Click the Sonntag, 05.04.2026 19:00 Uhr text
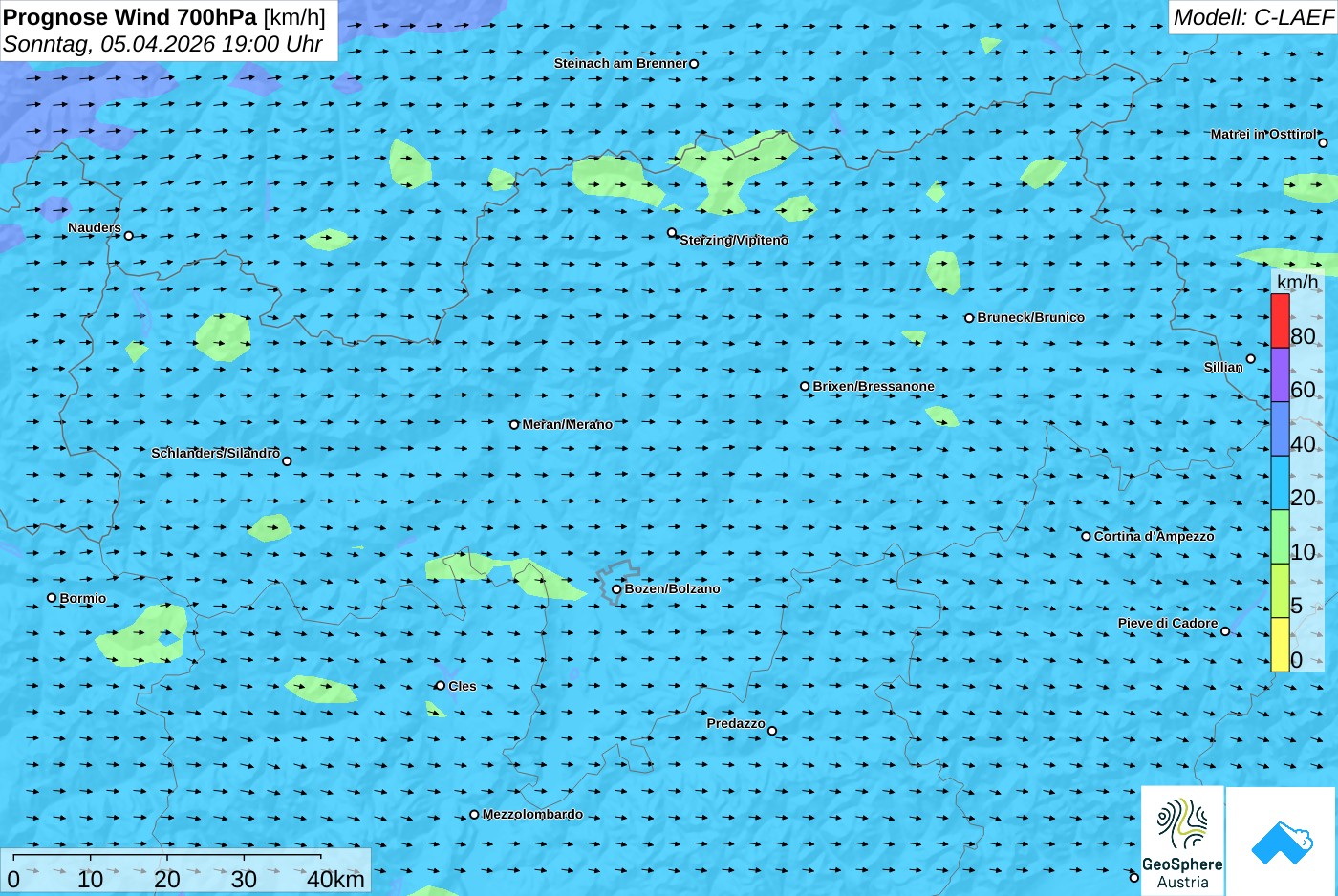The height and width of the screenshot is (896, 1338). 162,44
